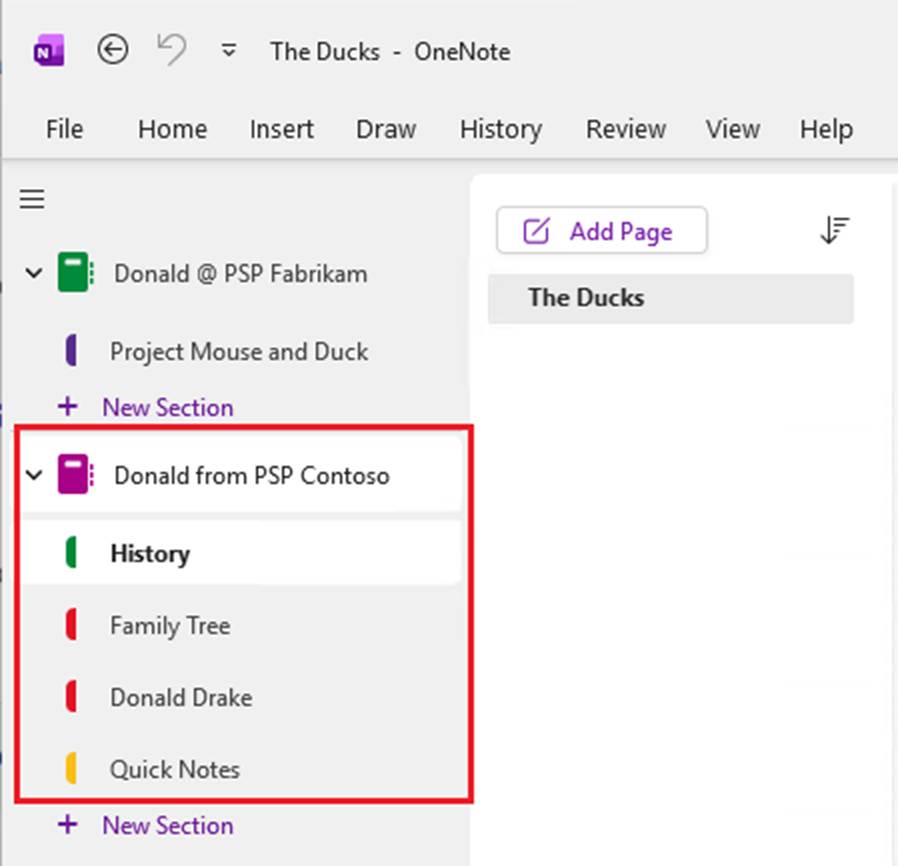
Task: Open the File menu
Action: click(x=65, y=129)
